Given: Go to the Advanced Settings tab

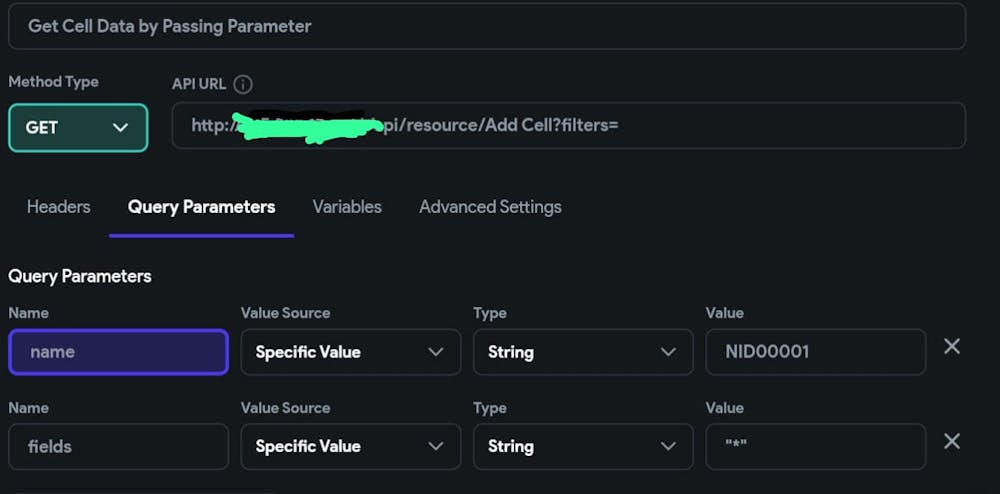Looking at the screenshot, I should (490, 207).
